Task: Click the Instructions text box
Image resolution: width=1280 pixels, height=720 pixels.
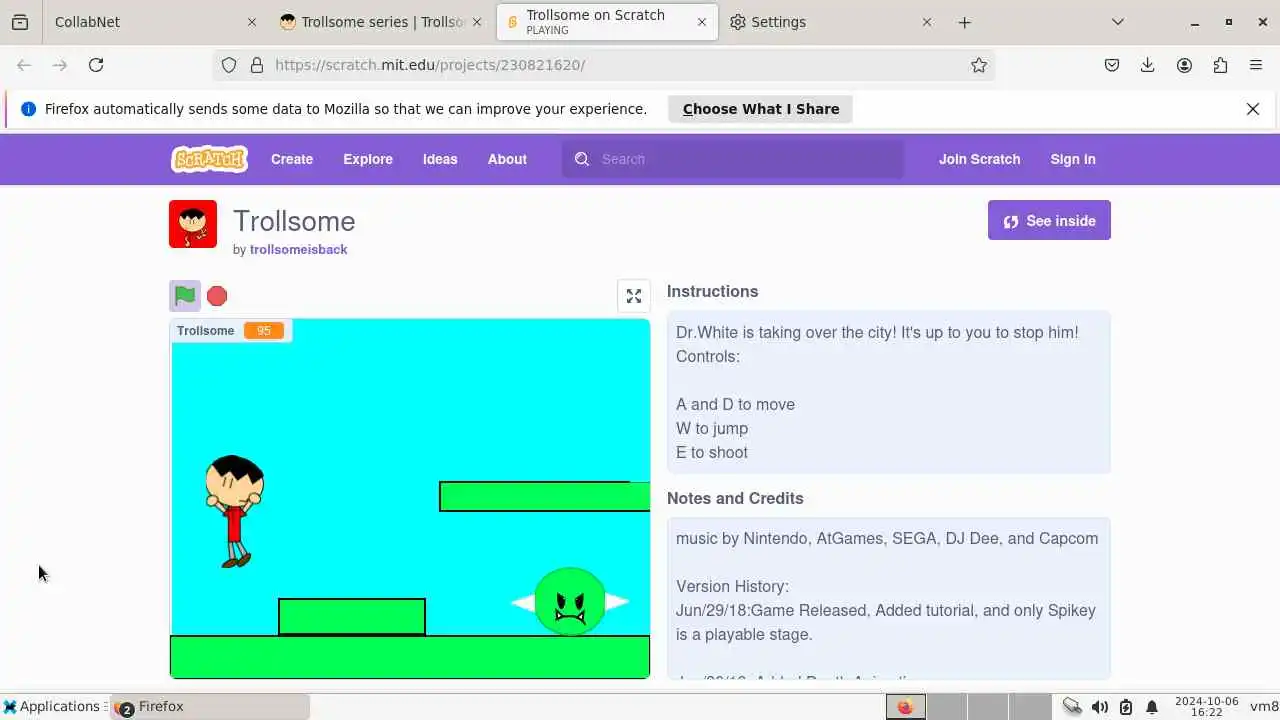Action: (889, 392)
